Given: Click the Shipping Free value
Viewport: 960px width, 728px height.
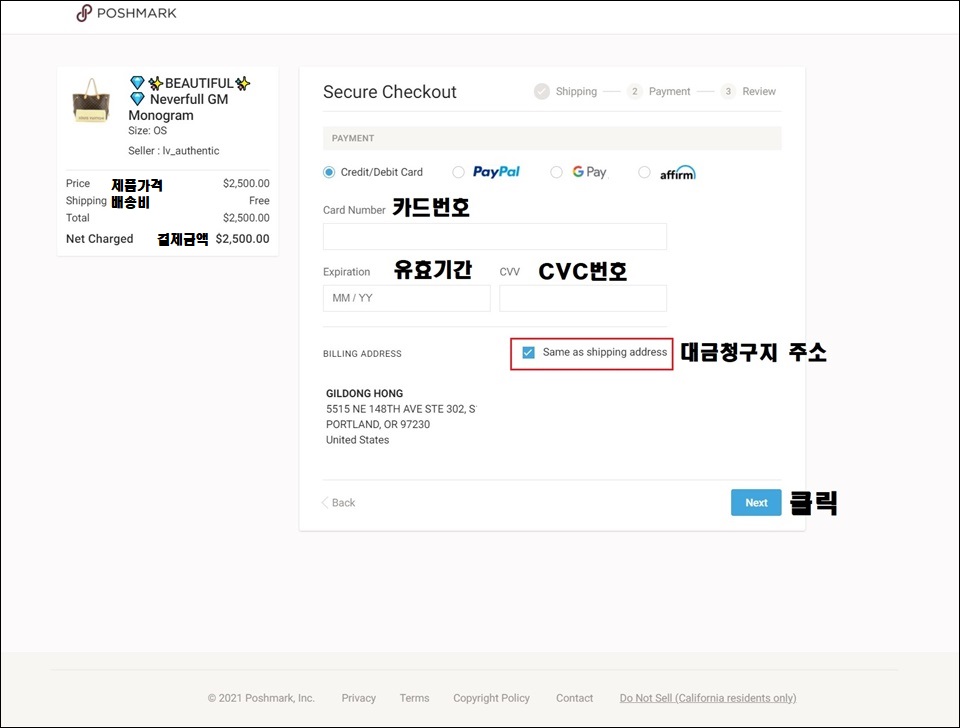Looking at the screenshot, I should point(259,201).
